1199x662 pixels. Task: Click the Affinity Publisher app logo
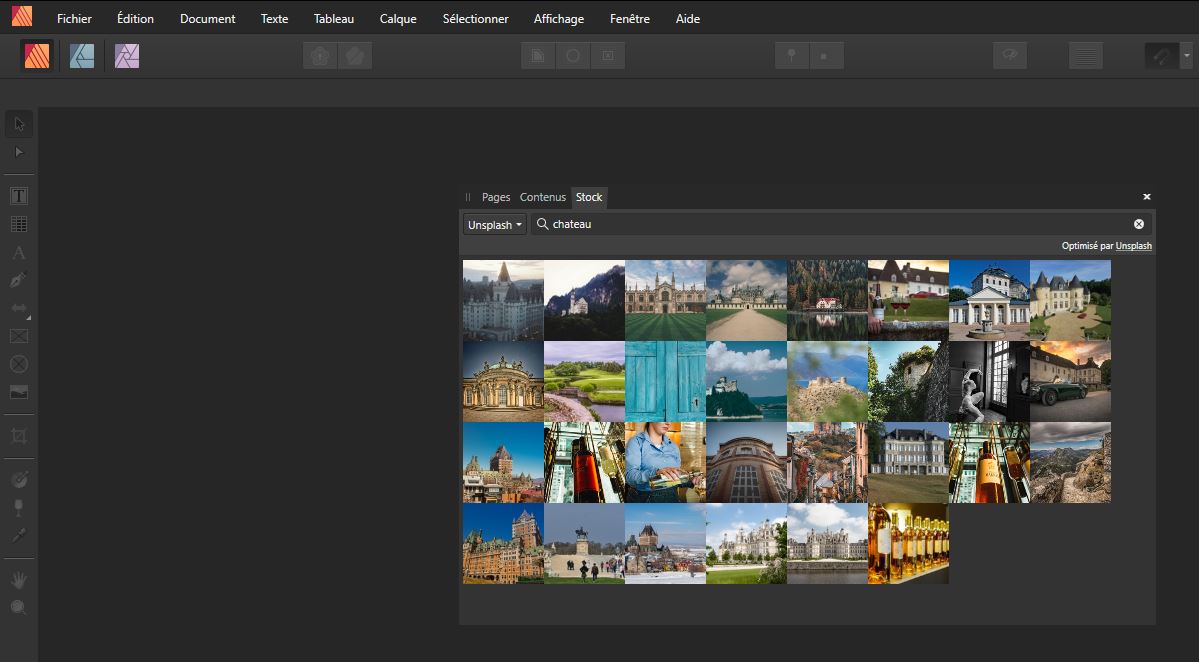pyautogui.click(x=21, y=16)
